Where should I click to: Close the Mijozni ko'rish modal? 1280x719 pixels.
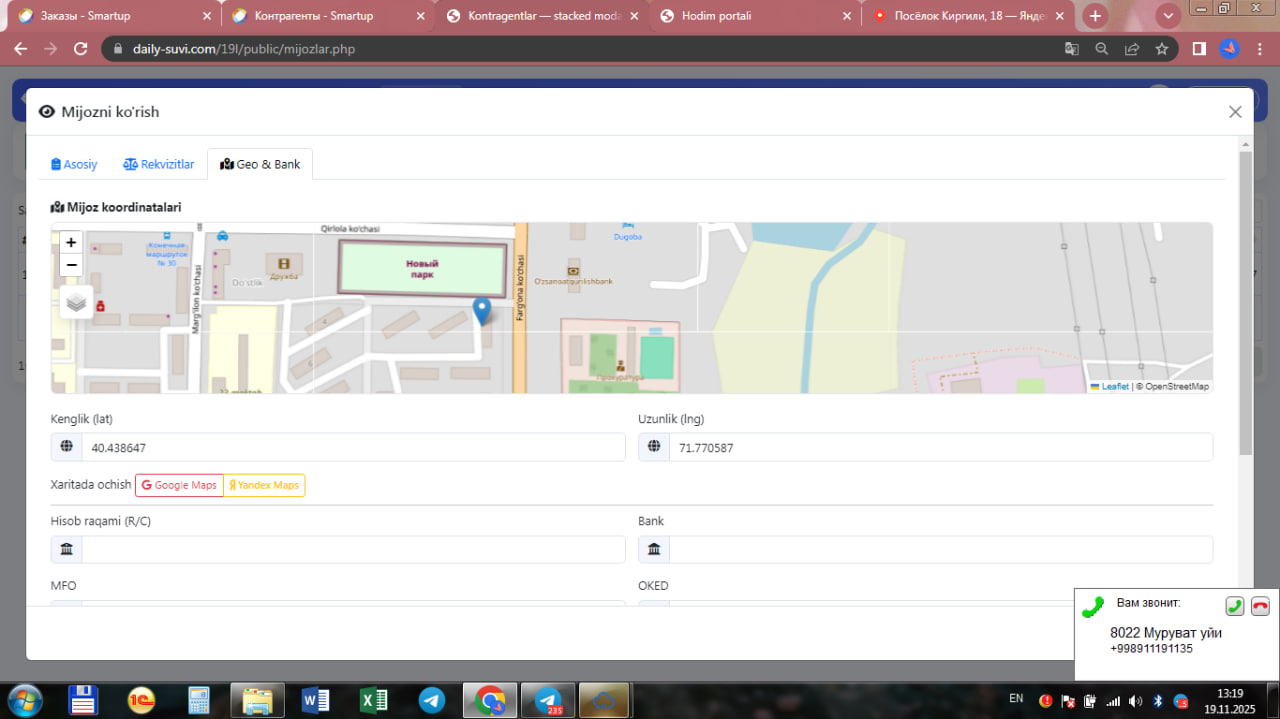click(1235, 112)
